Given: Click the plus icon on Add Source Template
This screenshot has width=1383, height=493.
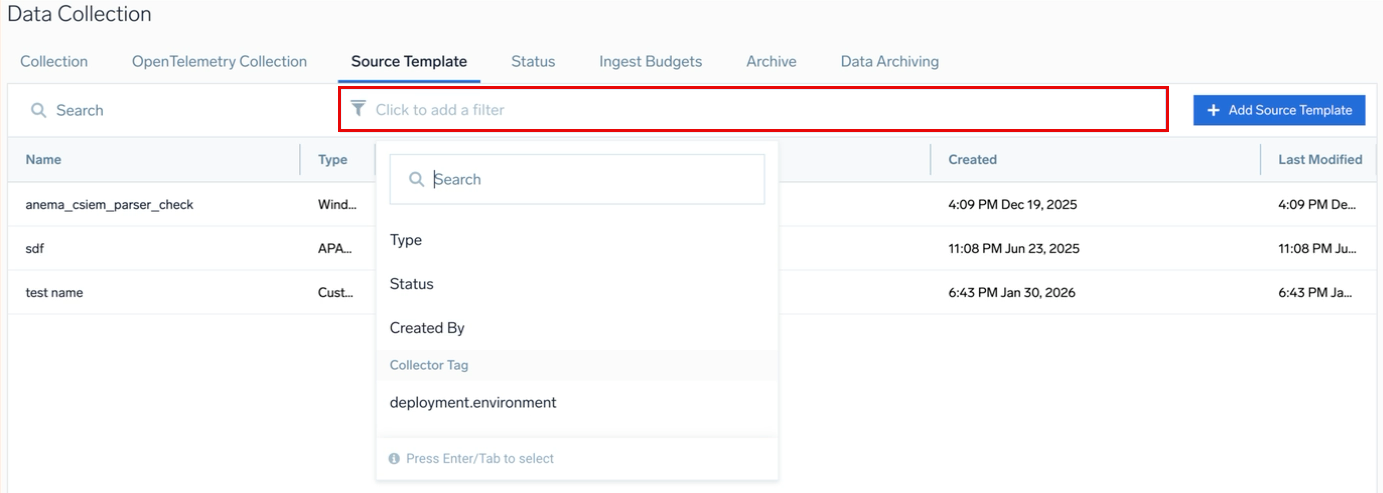Looking at the screenshot, I should point(1213,110).
